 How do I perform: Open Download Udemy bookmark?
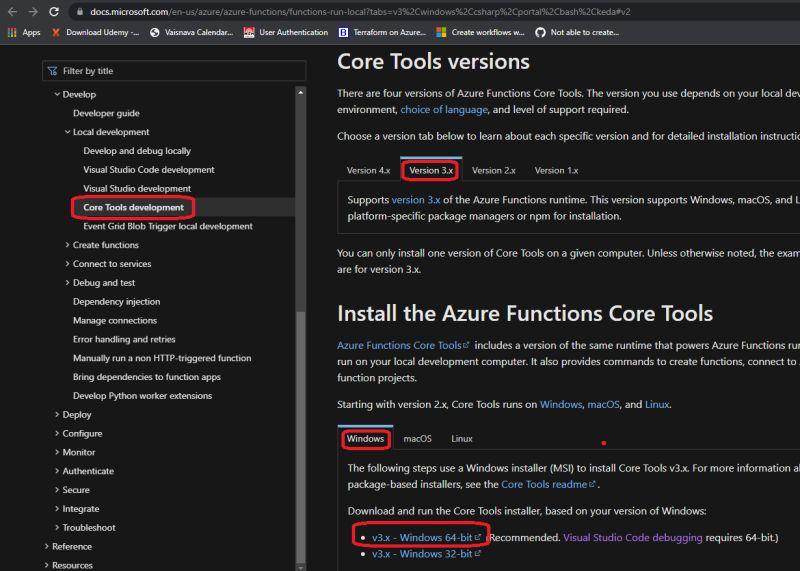95,32
